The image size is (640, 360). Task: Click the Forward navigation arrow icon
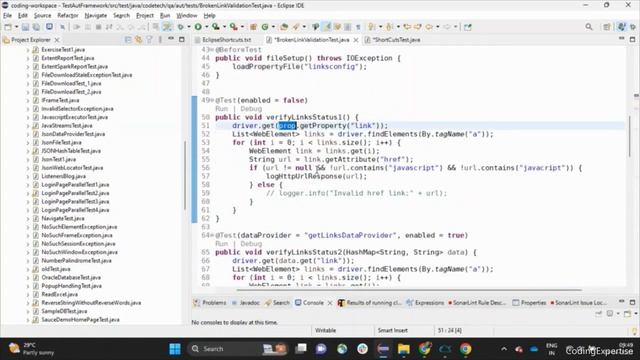[447, 27]
